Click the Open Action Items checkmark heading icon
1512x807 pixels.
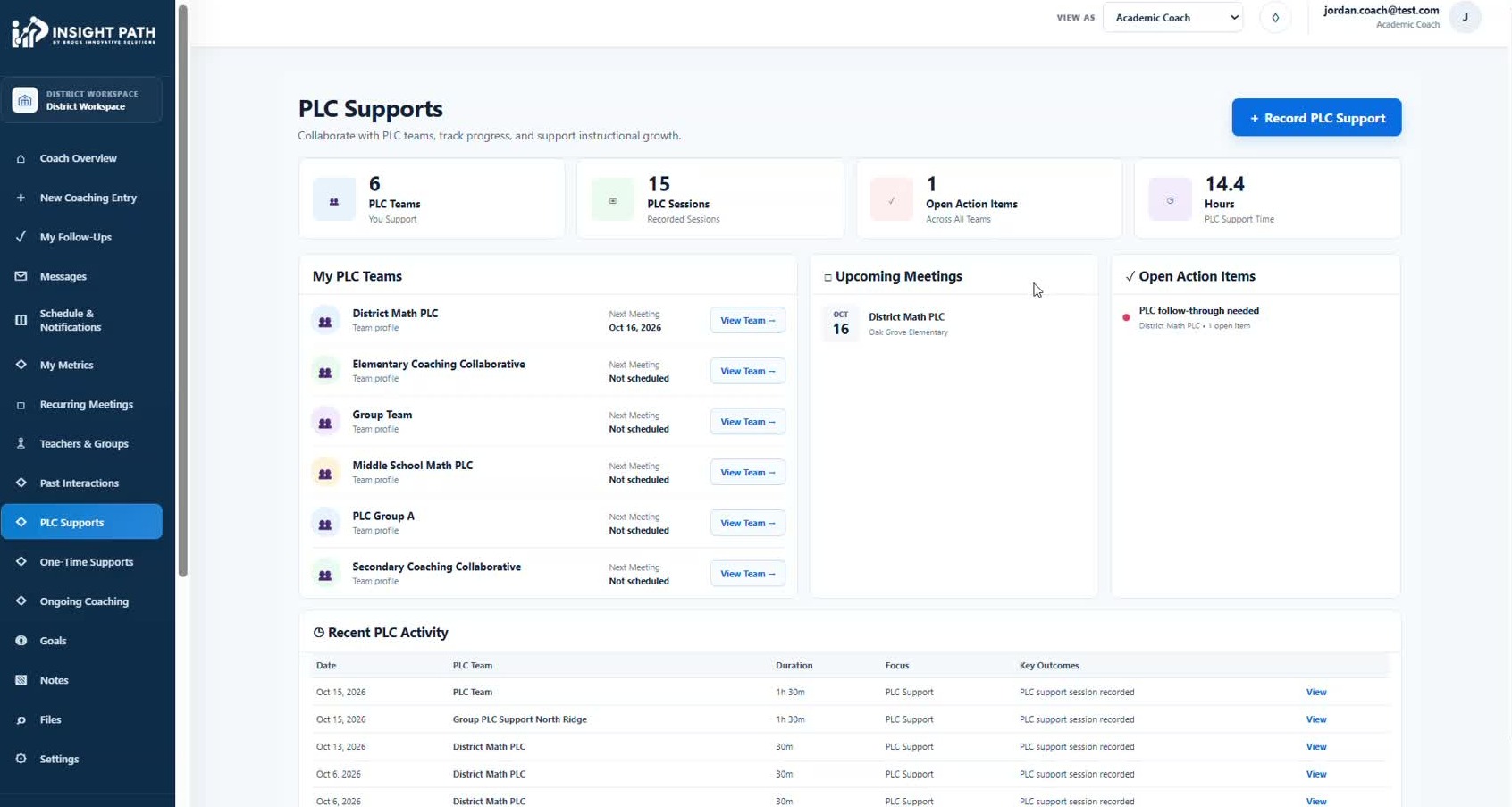(x=1130, y=277)
